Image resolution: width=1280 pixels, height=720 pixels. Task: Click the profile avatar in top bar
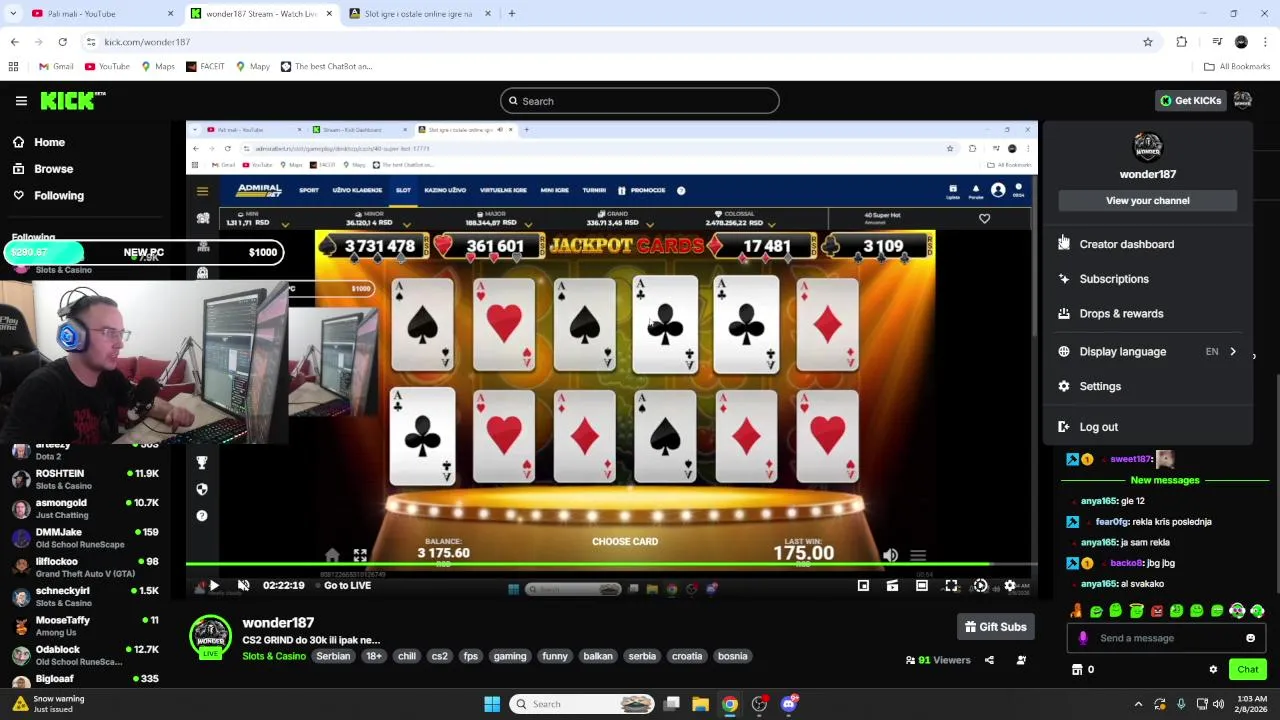coord(1242,100)
